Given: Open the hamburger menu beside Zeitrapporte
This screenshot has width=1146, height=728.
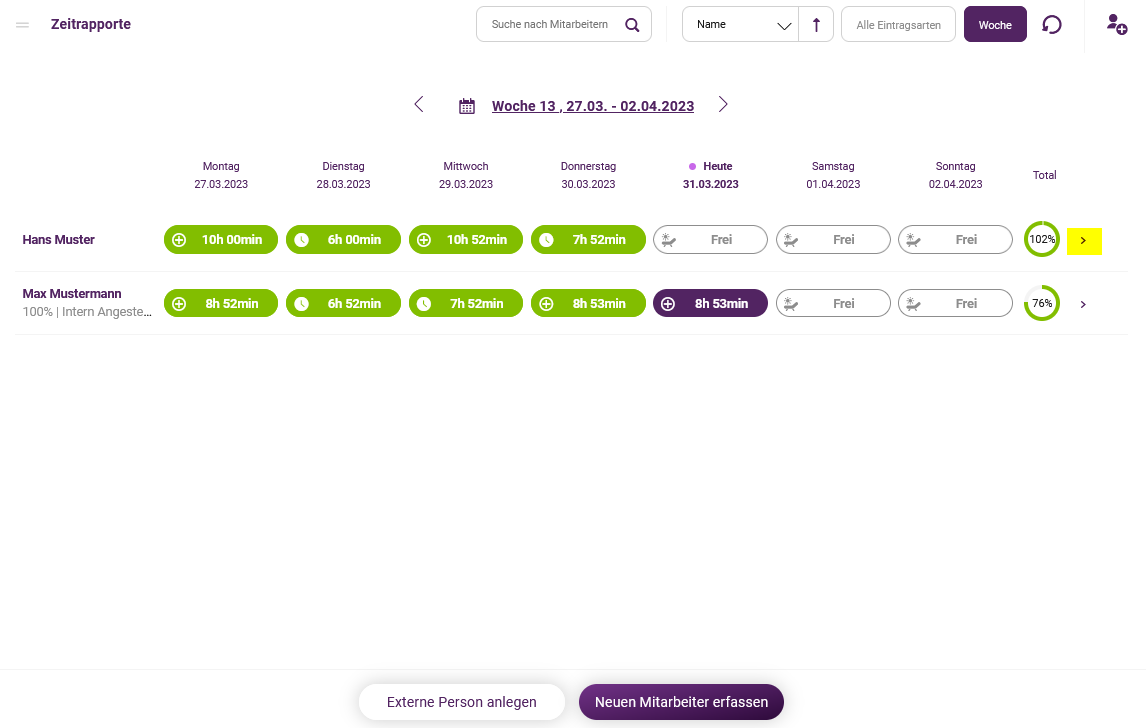Looking at the screenshot, I should tap(23, 25).
